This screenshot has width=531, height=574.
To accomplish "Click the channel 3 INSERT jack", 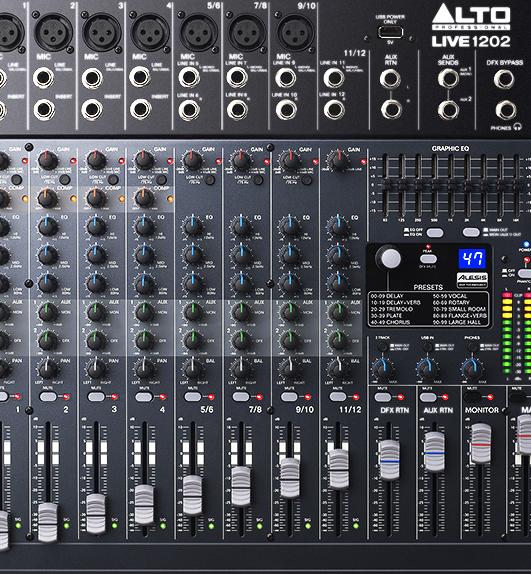I will [92, 109].
